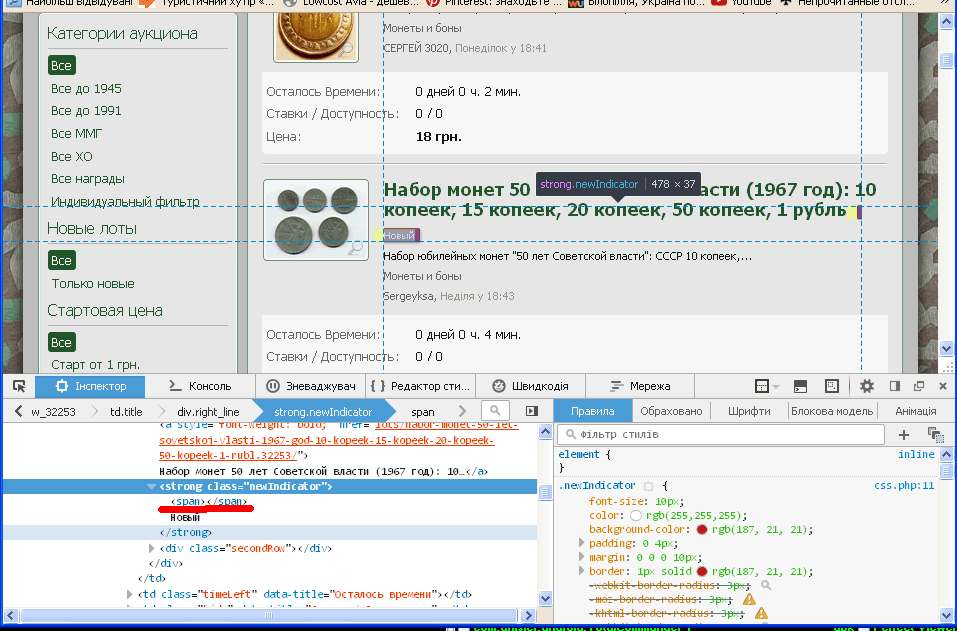Open the Набор монет 50 лот title
Image resolution: width=957 pixels, height=631 pixels.
point(629,200)
